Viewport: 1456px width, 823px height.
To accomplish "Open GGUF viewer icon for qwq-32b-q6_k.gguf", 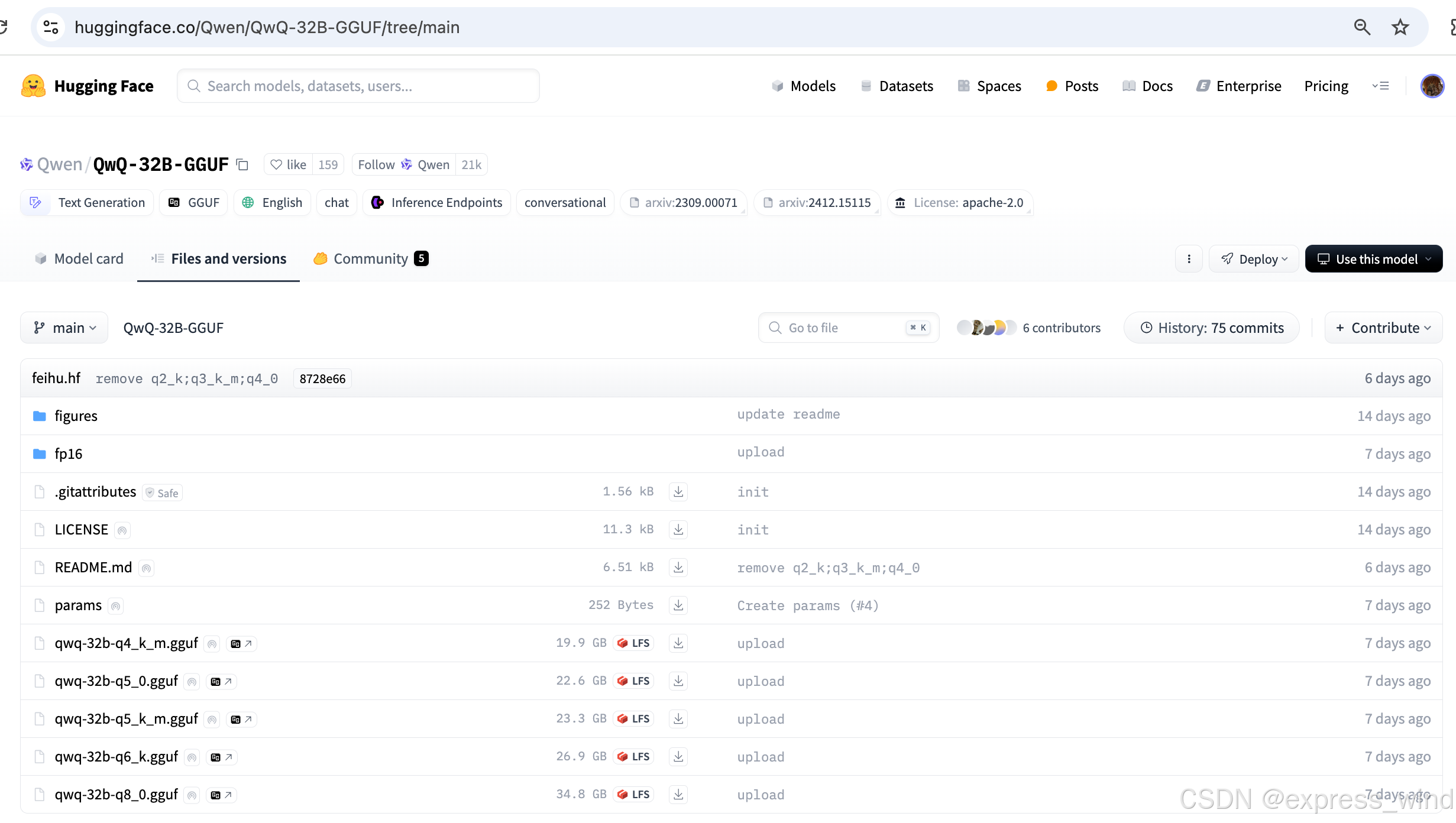I will pos(221,757).
